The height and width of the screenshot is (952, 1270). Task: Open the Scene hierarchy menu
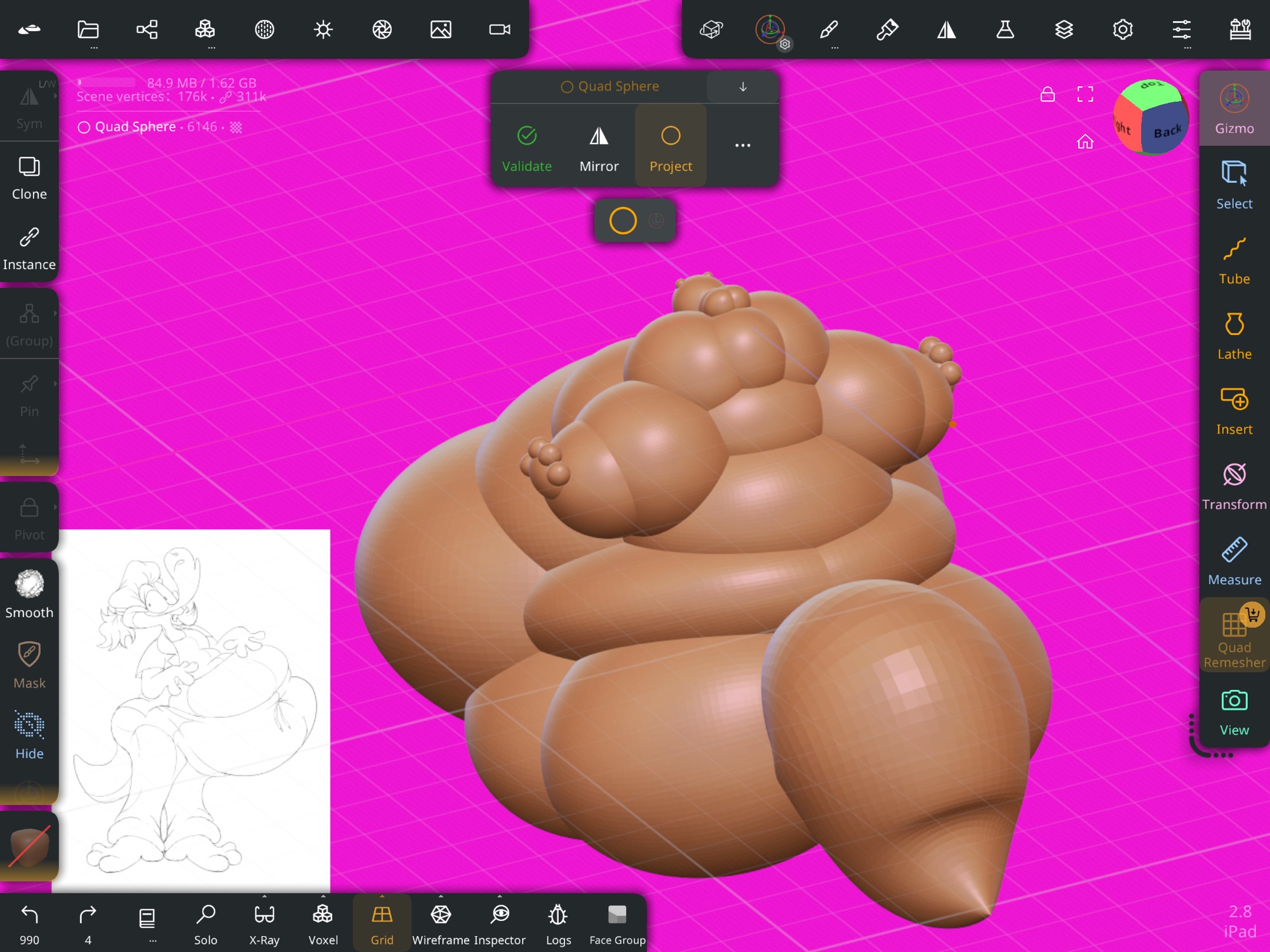click(147, 30)
